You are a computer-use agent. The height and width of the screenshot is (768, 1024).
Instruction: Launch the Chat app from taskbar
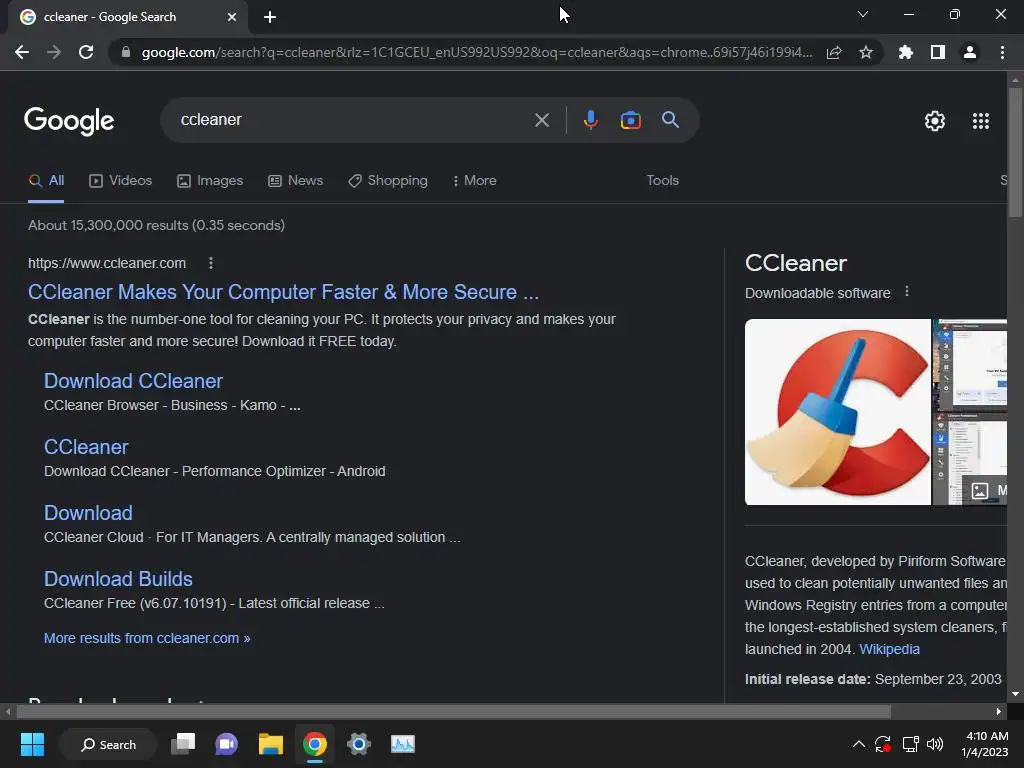[227, 744]
